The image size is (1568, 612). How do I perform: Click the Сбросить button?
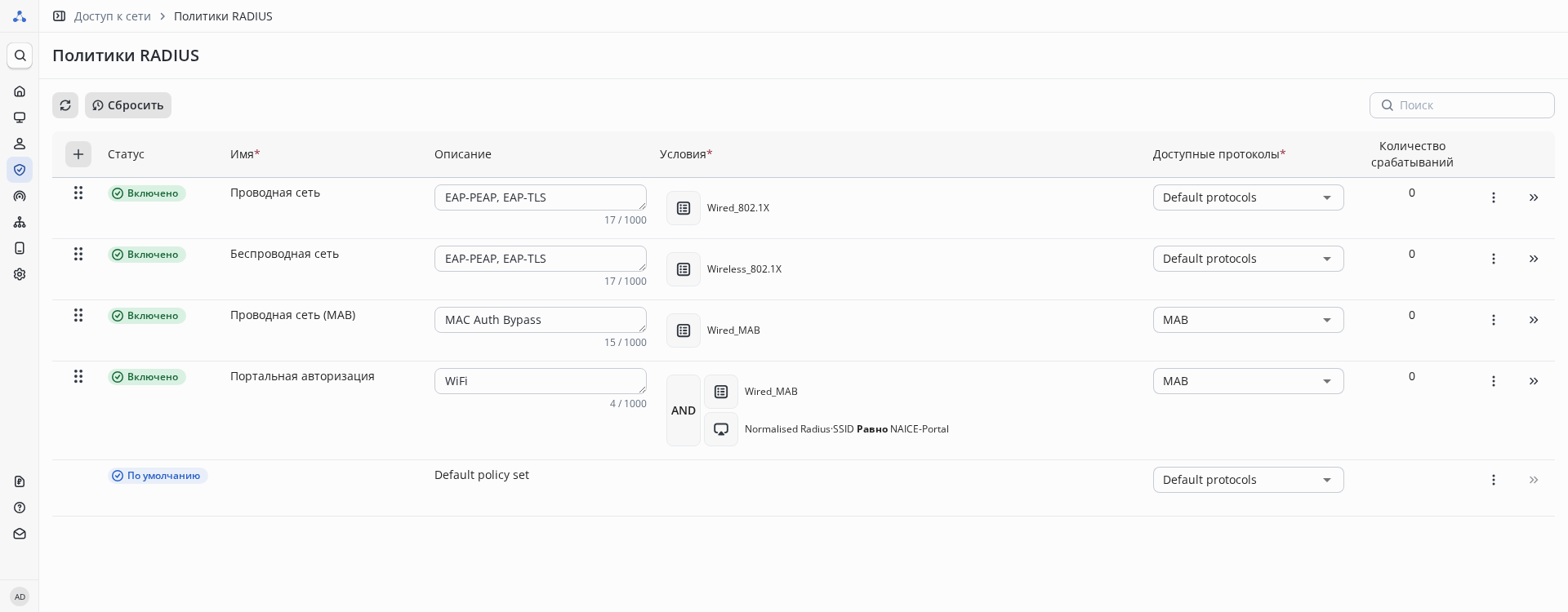pyautogui.click(x=128, y=105)
